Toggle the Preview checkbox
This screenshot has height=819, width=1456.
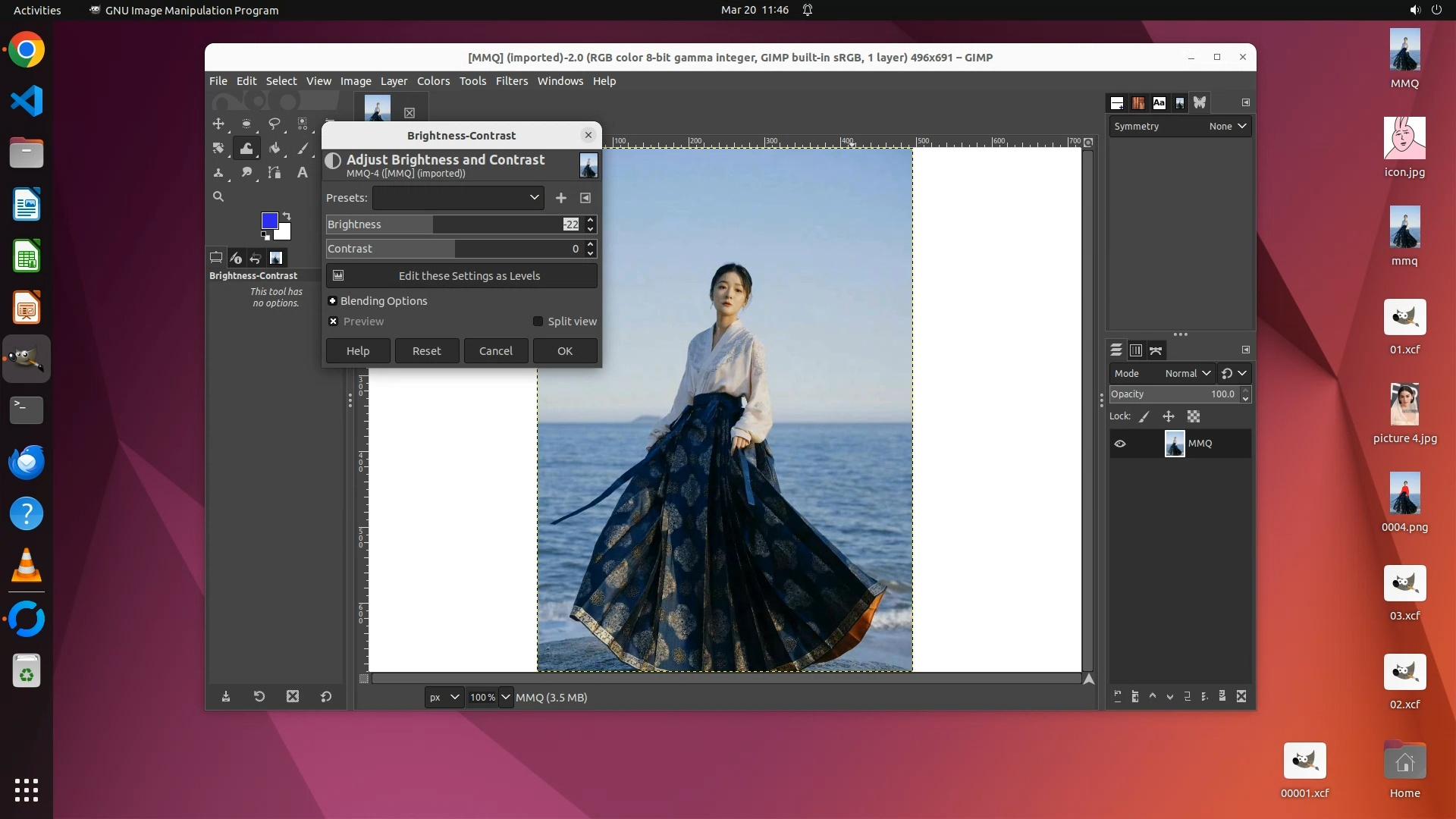333,322
